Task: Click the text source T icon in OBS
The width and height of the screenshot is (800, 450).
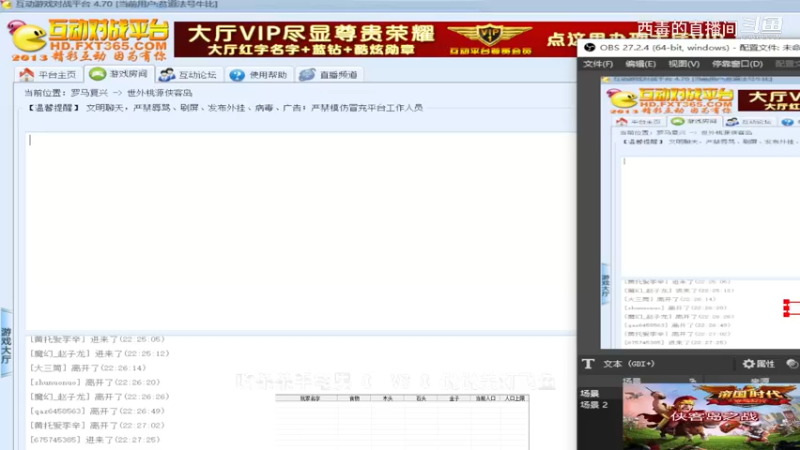Action: tap(588, 363)
